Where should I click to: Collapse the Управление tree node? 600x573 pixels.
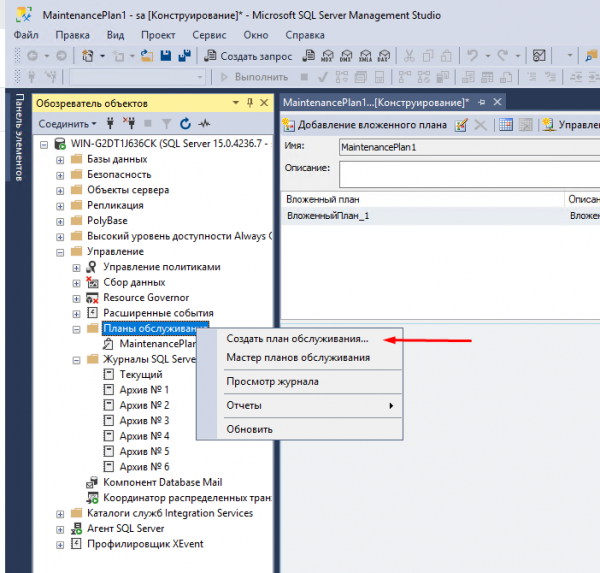pos(60,252)
